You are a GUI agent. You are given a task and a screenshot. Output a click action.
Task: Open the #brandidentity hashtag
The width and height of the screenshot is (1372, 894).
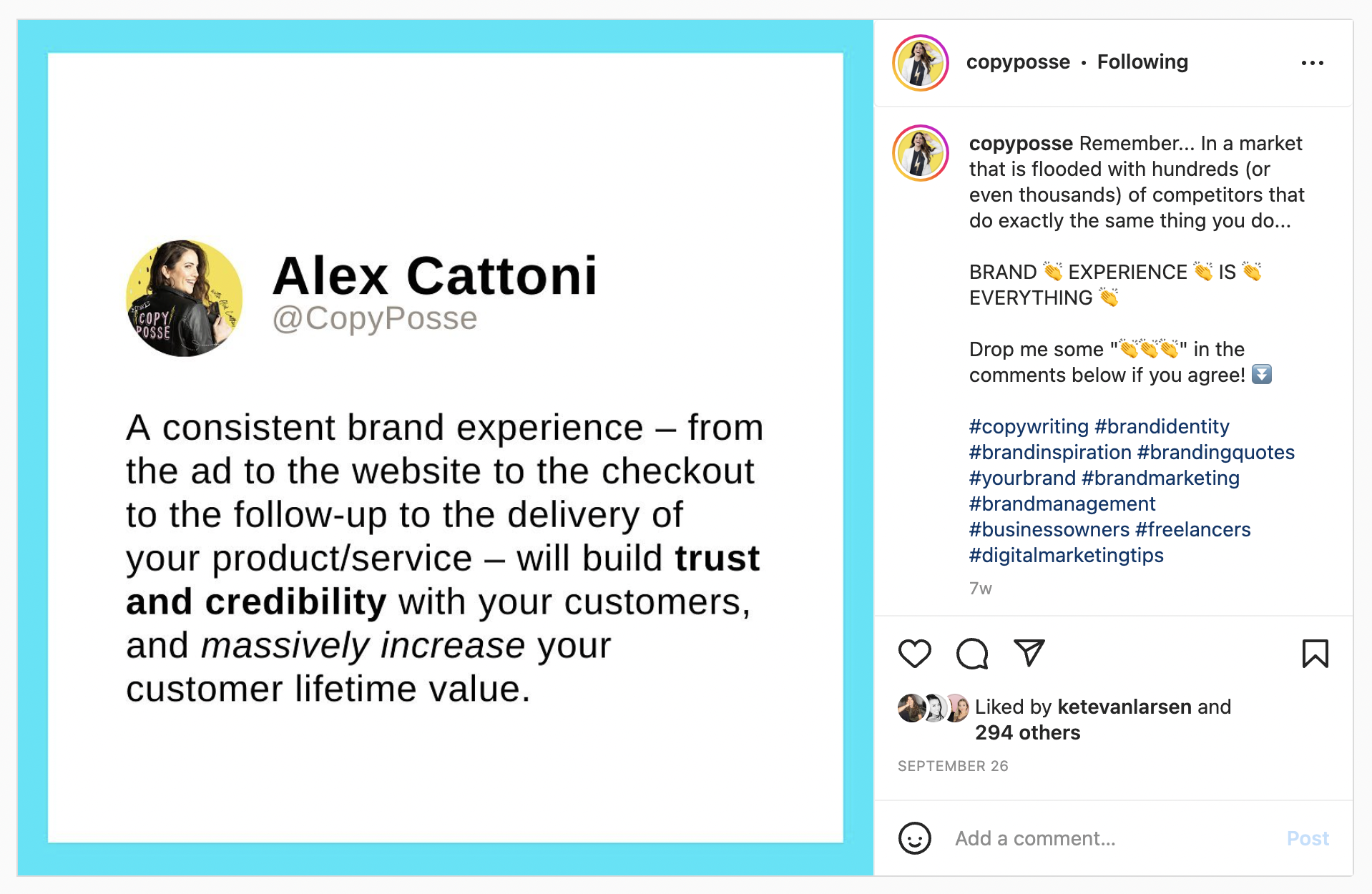click(1162, 427)
